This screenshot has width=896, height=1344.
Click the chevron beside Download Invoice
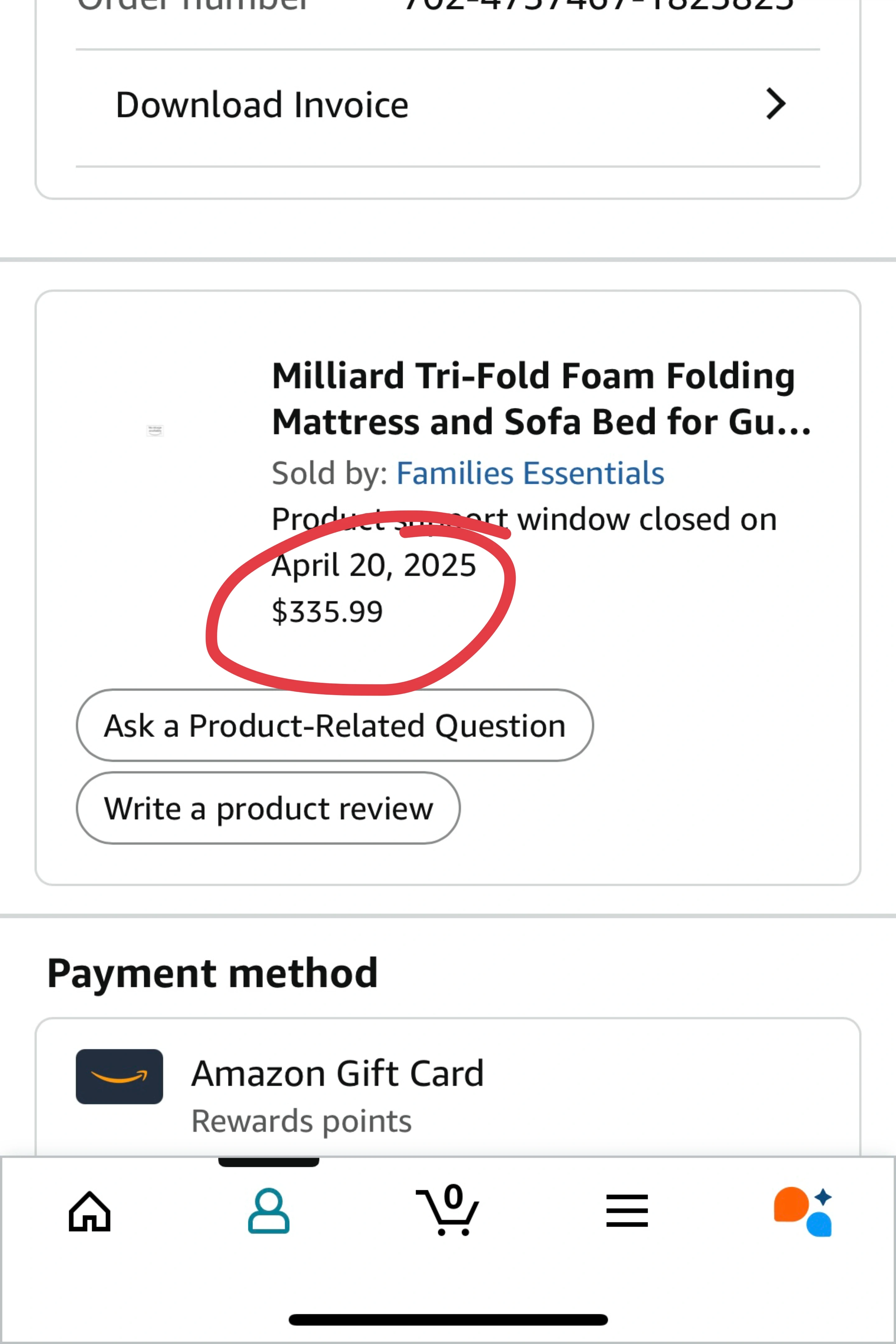(x=775, y=104)
